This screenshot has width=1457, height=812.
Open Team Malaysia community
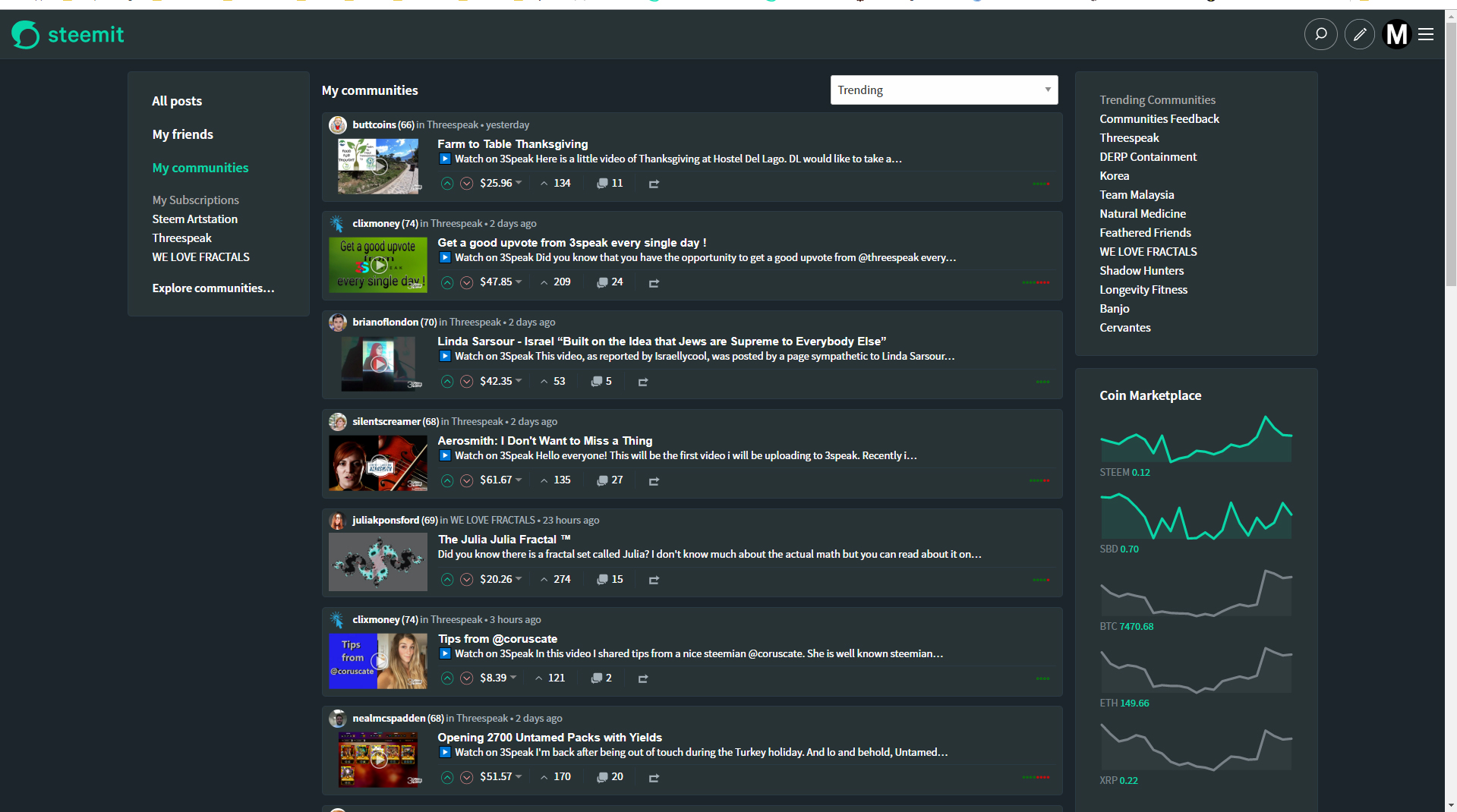click(x=1137, y=194)
